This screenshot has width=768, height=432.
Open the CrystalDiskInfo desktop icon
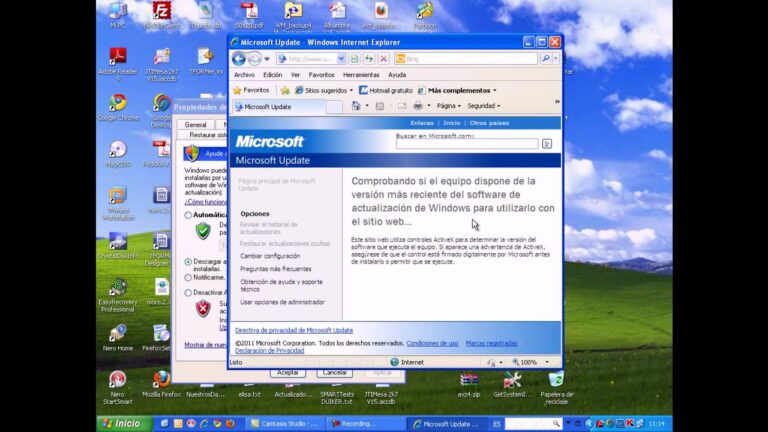pyautogui.click(x=118, y=246)
